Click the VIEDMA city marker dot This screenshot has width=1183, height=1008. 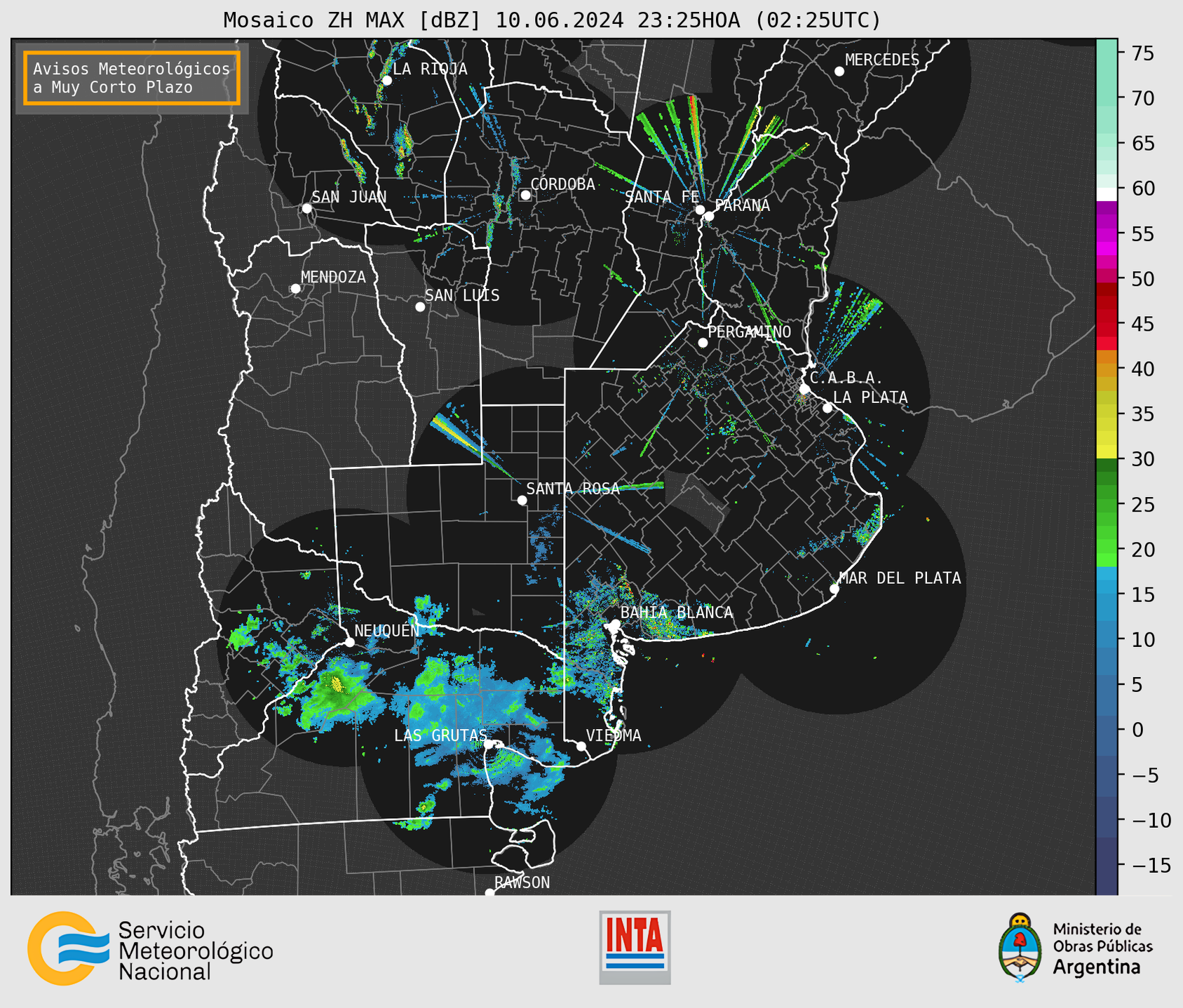click(x=581, y=746)
